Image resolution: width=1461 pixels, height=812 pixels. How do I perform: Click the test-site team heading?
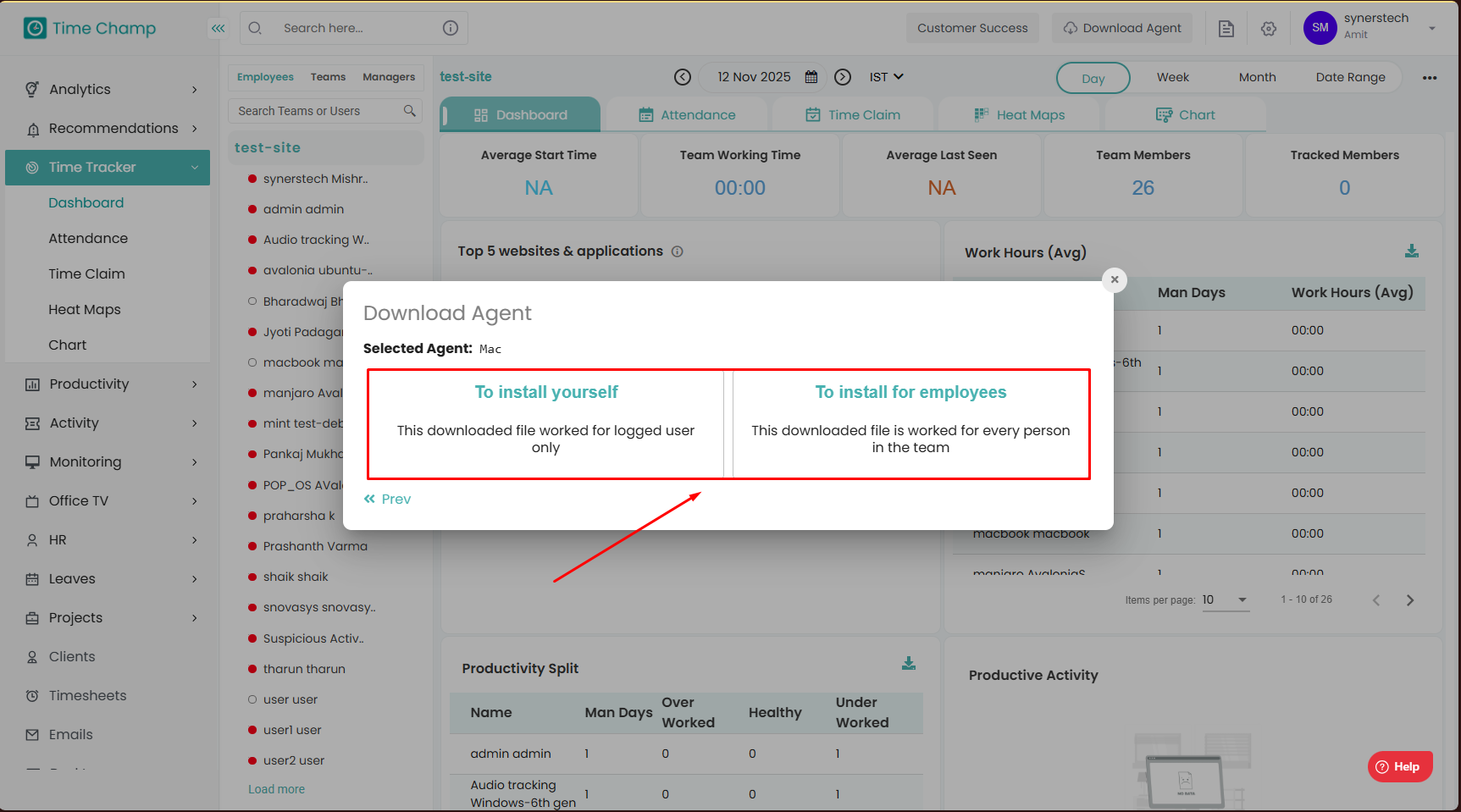tap(268, 147)
